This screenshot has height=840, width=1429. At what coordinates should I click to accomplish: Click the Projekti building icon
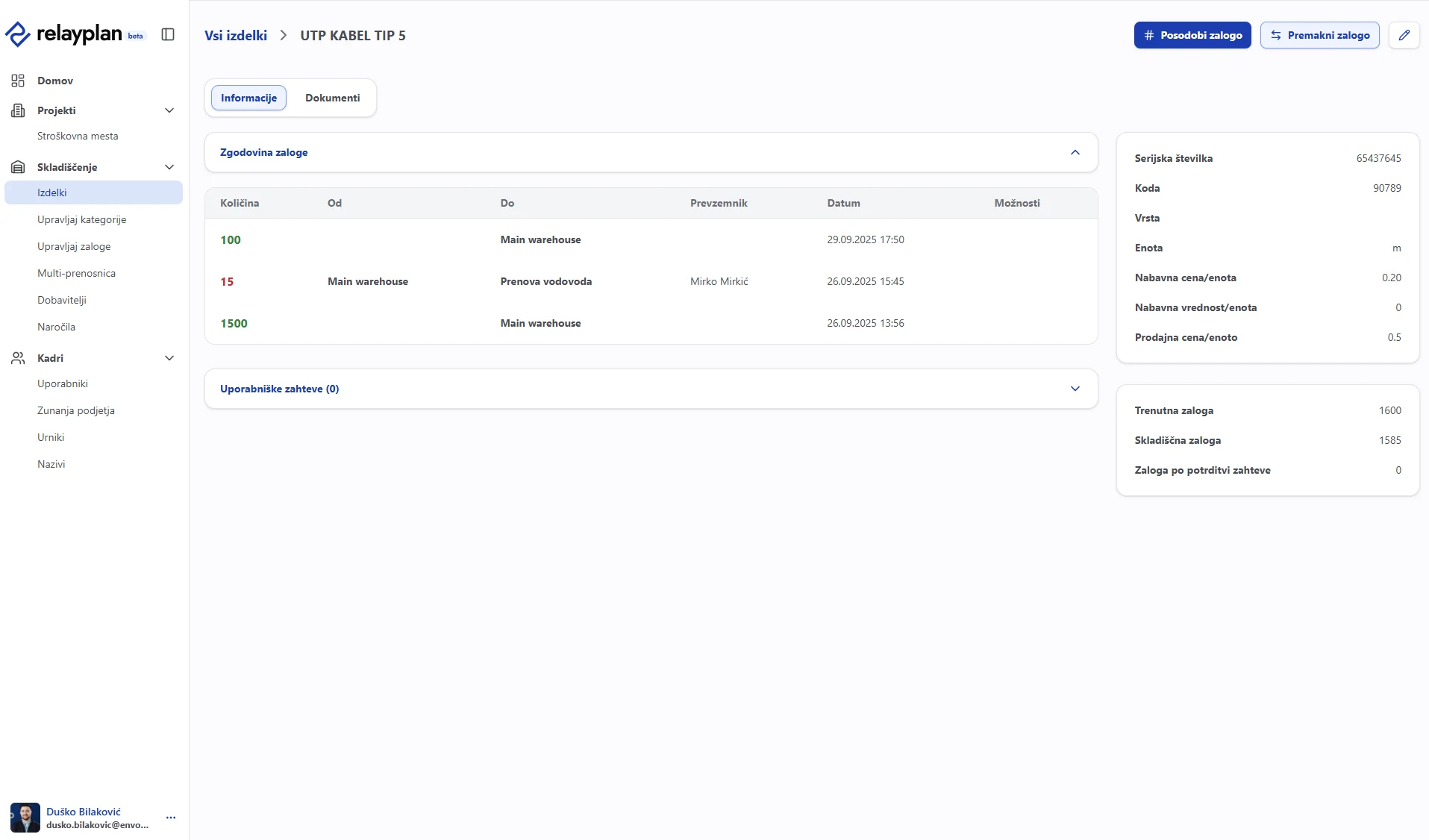coord(18,110)
